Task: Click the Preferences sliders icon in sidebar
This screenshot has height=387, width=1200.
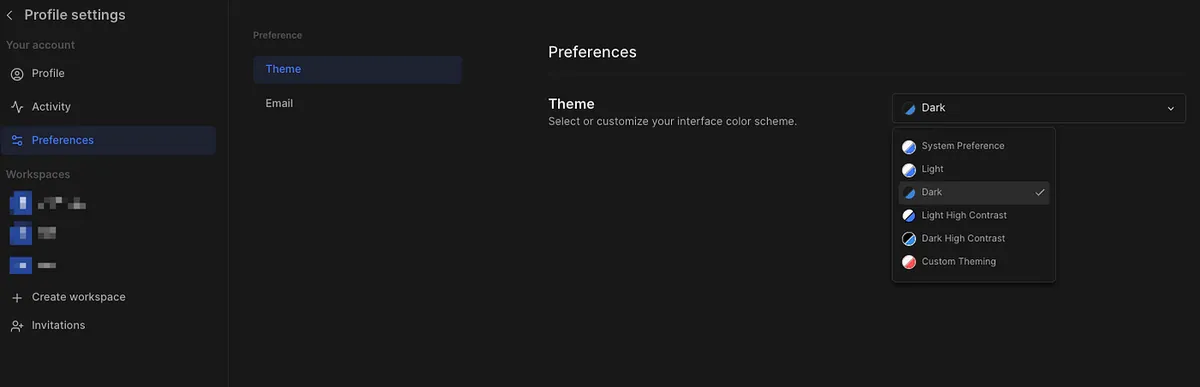Action: (x=17, y=140)
